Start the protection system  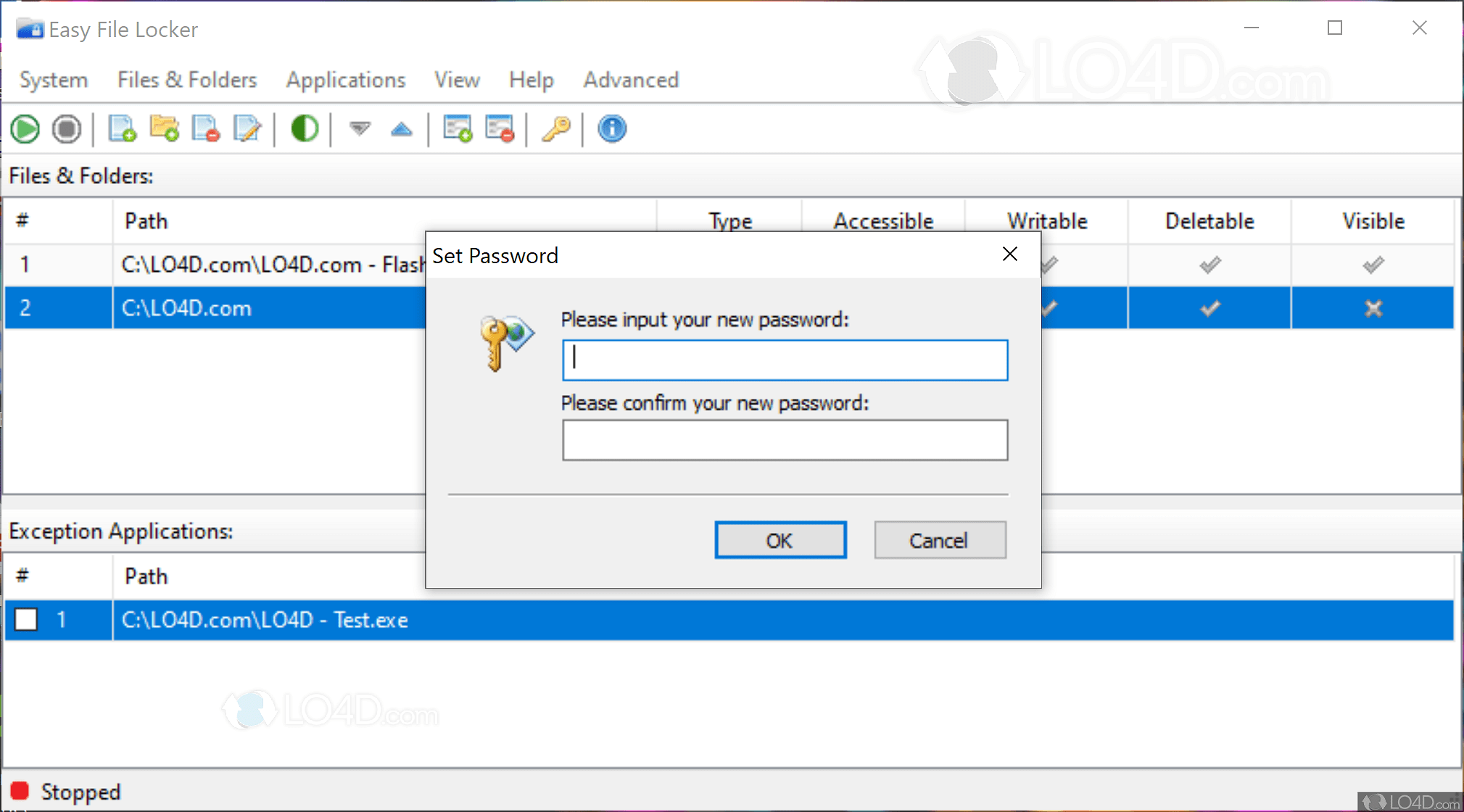pyautogui.click(x=25, y=128)
